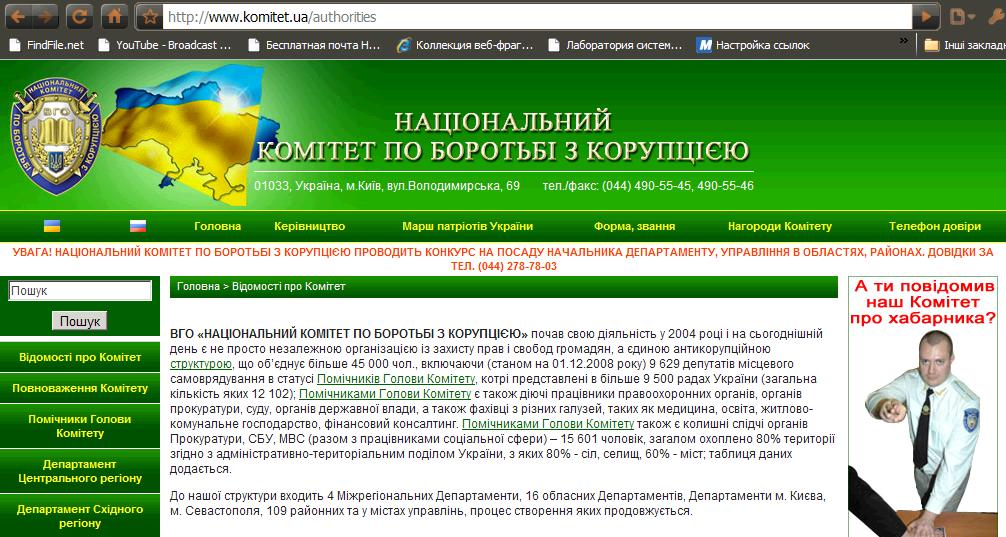Open the Інші закладки bookmarks folder

[963, 45]
